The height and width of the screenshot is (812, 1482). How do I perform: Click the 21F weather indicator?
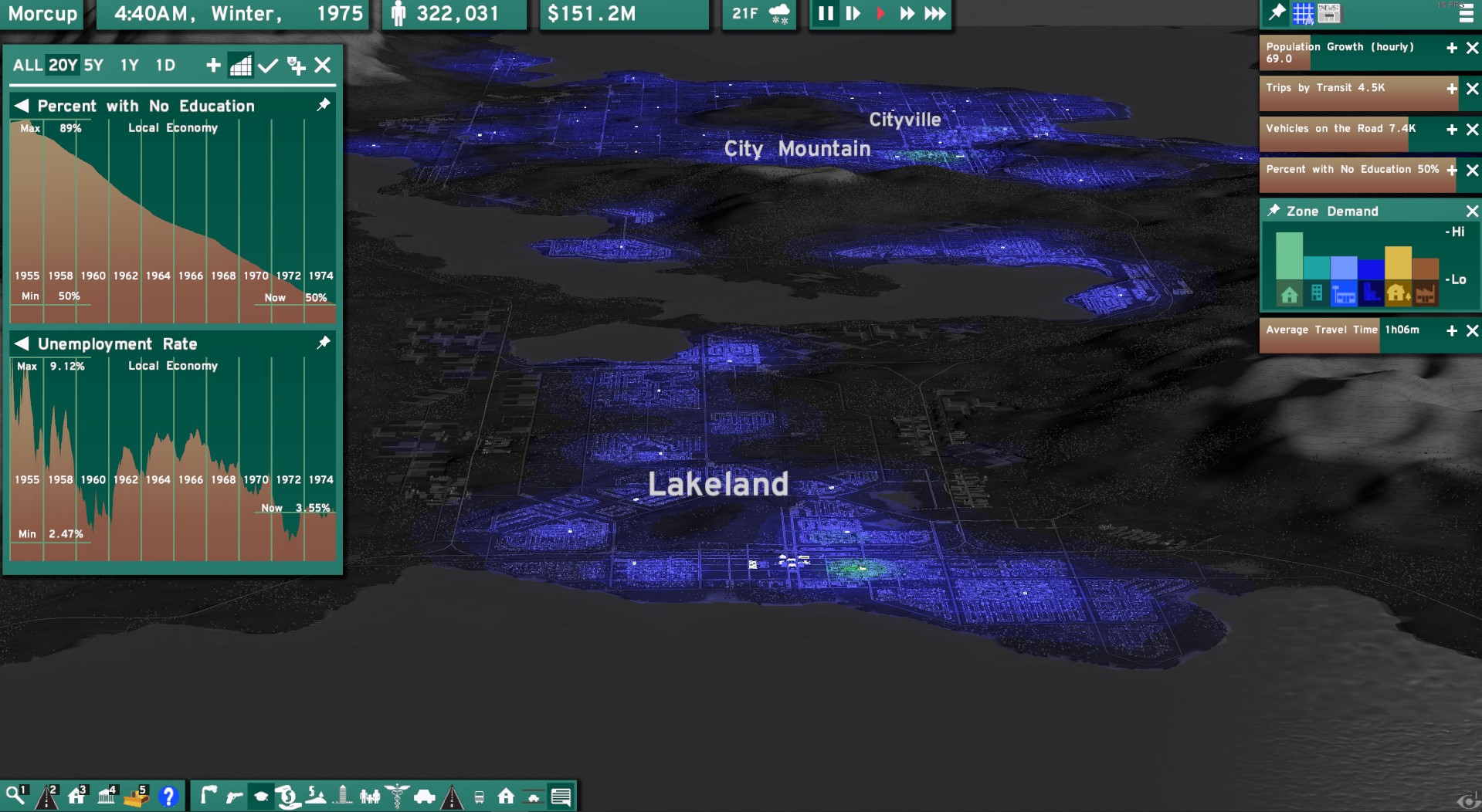761,14
